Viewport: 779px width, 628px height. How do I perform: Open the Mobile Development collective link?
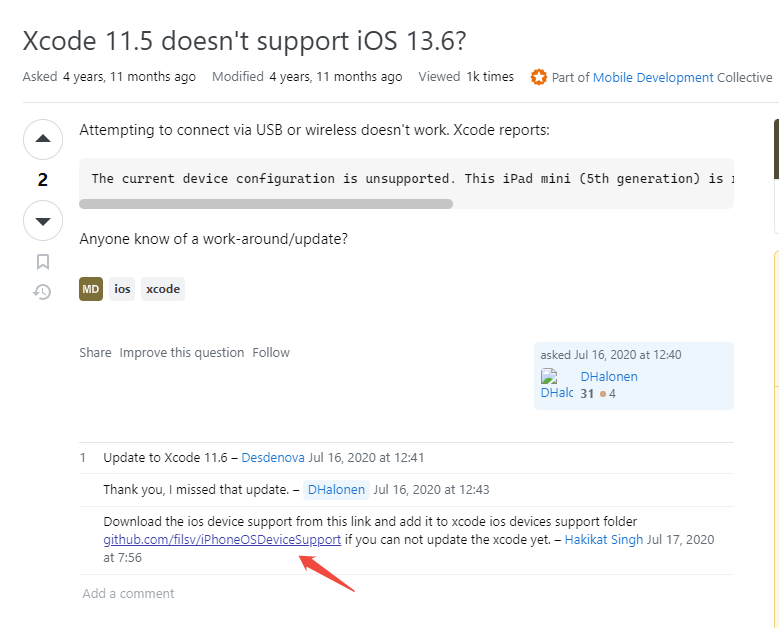653,78
